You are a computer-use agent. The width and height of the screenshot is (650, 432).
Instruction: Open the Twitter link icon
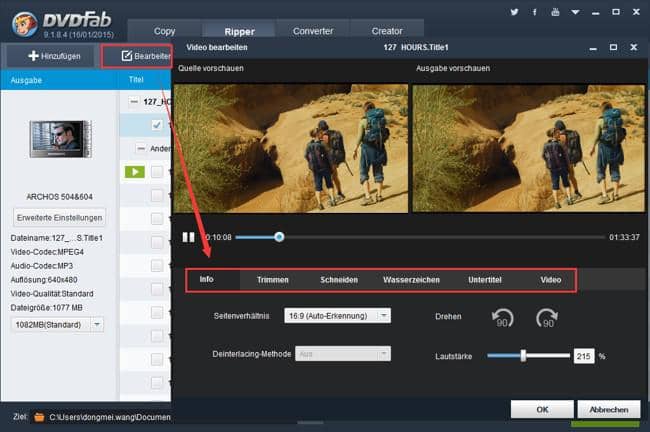(514, 12)
